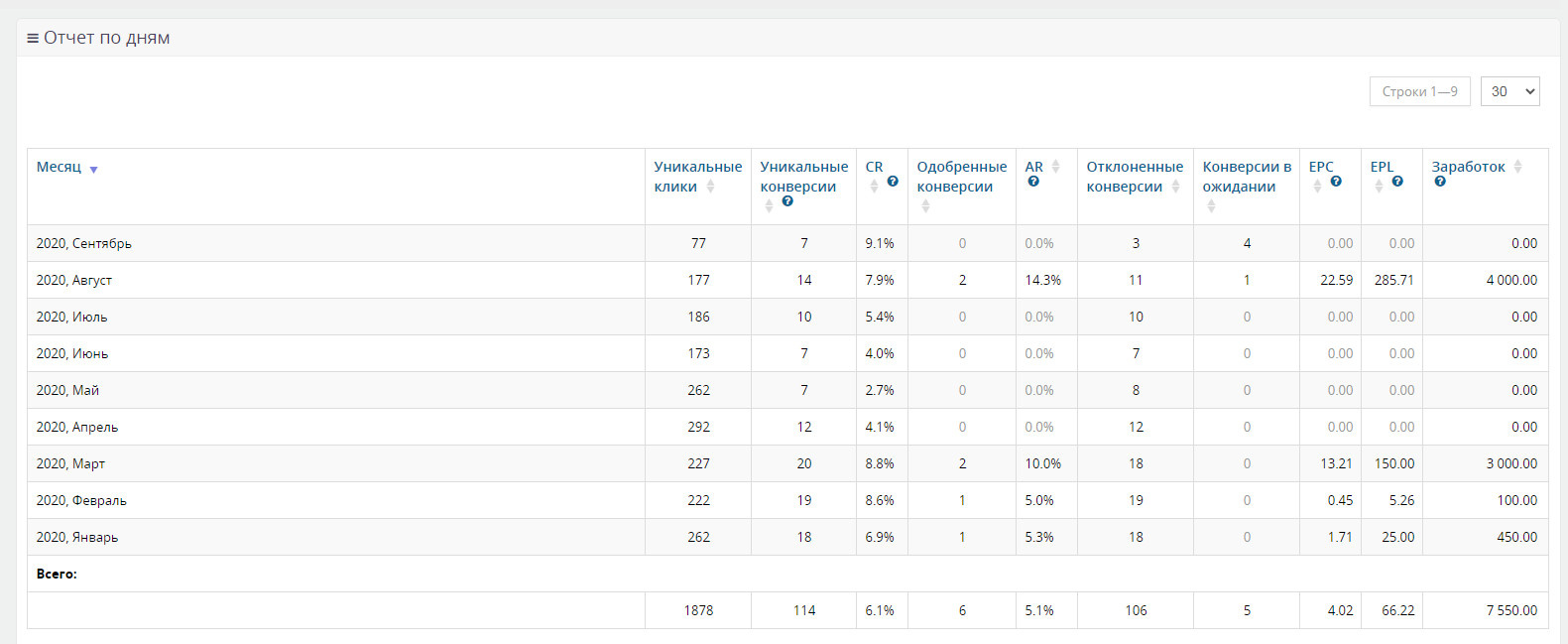The width and height of the screenshot is (1568, 644).
Task: Click the Строки 1—9 pagination button
Action: tap(1419, 91)
